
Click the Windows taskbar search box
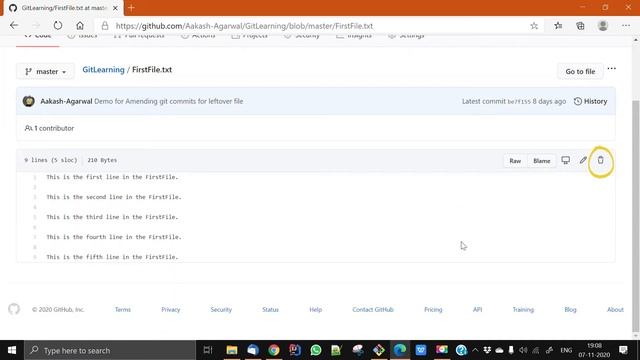[110, 350]
